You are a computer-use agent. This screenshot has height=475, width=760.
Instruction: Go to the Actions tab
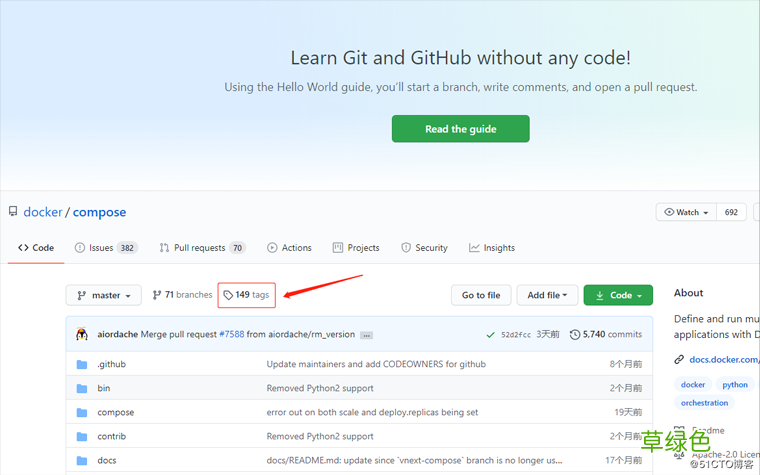289,248
